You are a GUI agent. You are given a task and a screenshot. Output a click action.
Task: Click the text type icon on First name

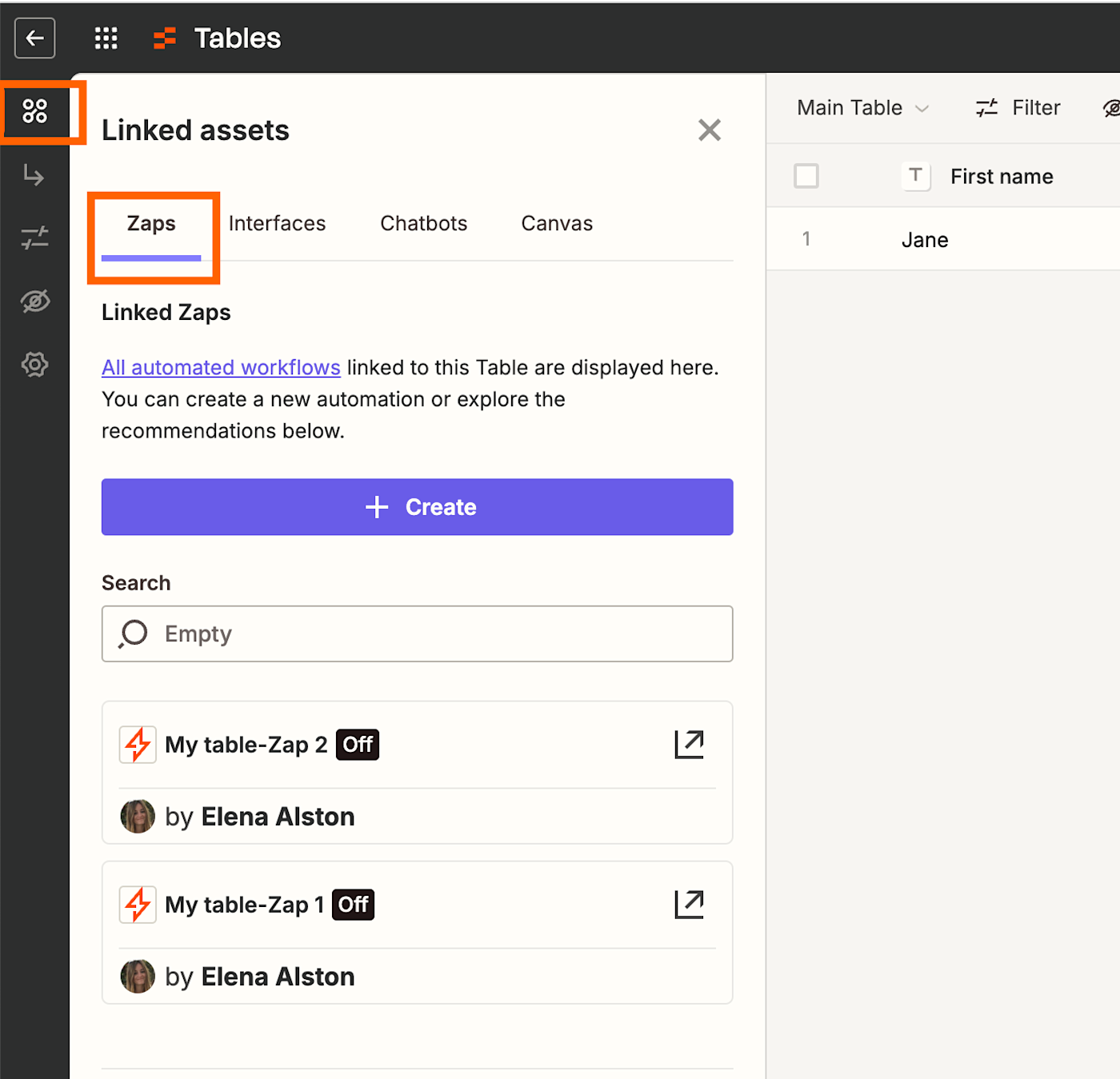(916, 176)
